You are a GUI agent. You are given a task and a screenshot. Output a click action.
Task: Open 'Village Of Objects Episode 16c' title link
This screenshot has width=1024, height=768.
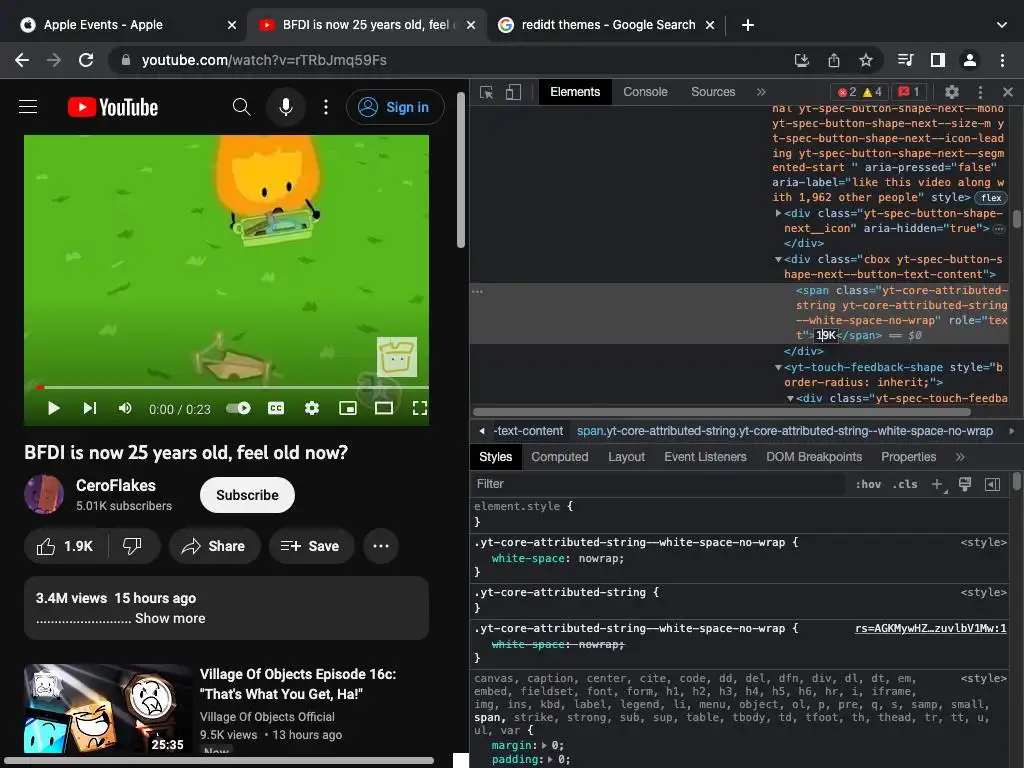[298, 684]
